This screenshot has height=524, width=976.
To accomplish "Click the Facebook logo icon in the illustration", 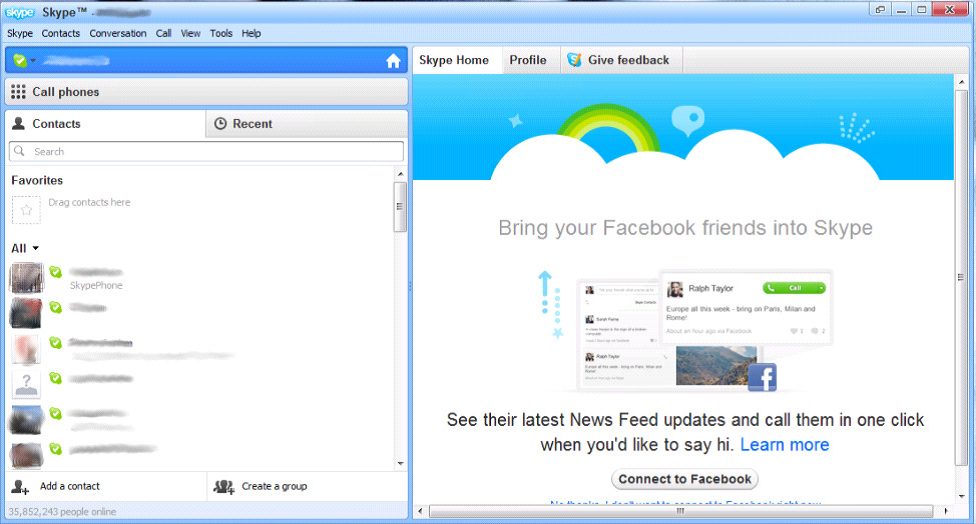I will click(x=762, y=378).
